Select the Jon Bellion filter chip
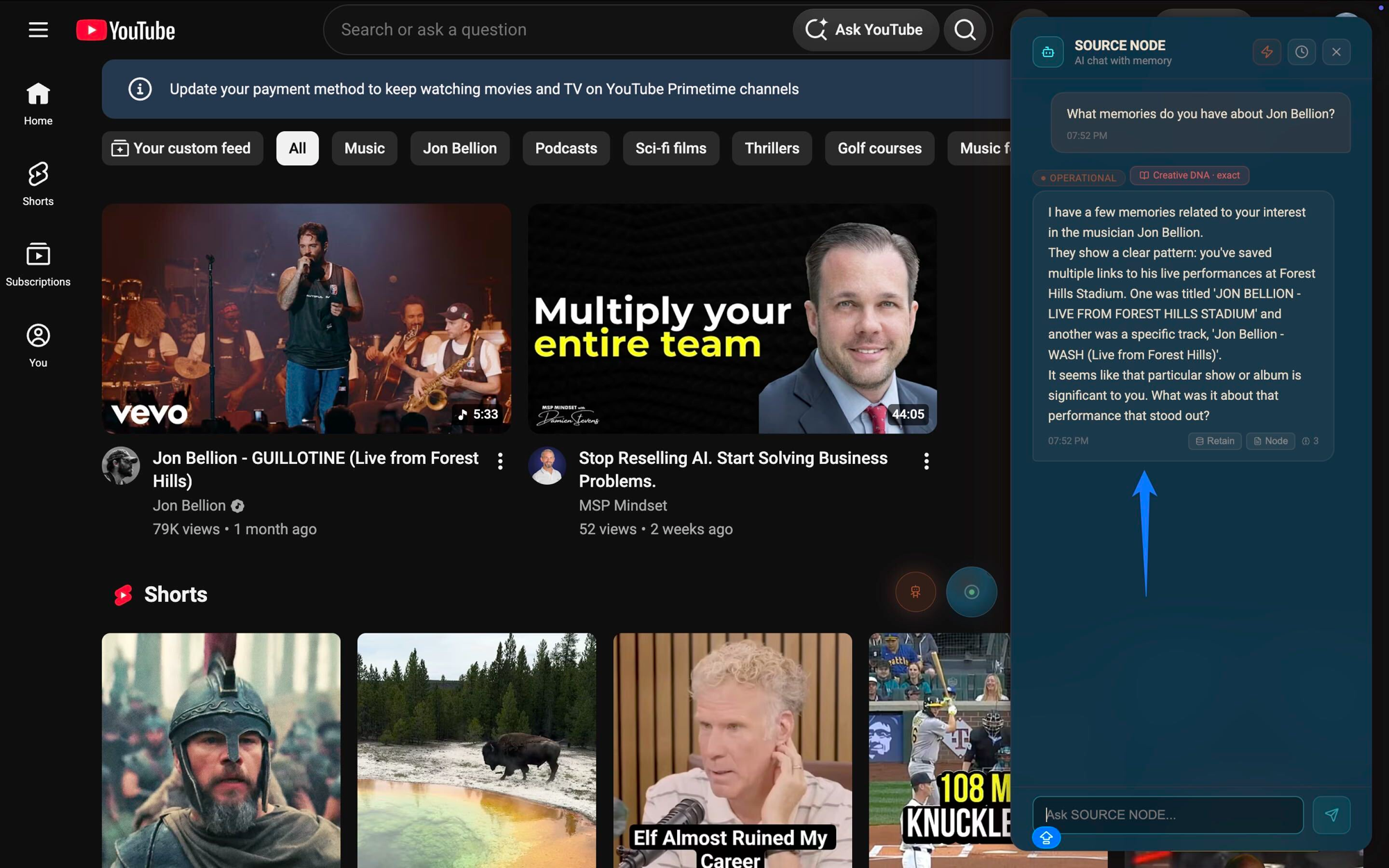Screen dimensions: 1389x868 (x=460, y=148)
